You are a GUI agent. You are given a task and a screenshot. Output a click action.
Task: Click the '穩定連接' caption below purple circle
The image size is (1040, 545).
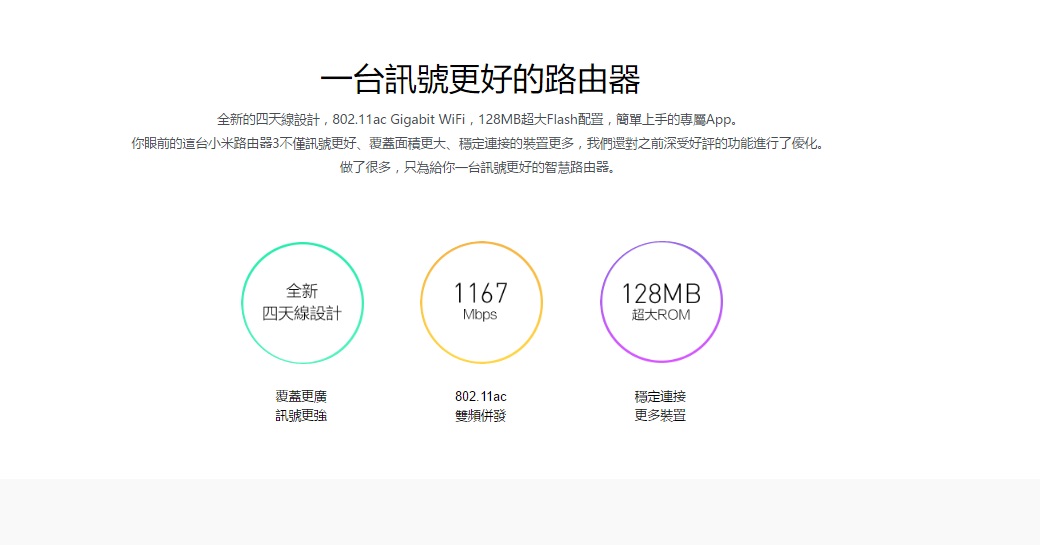coord(660,396)
